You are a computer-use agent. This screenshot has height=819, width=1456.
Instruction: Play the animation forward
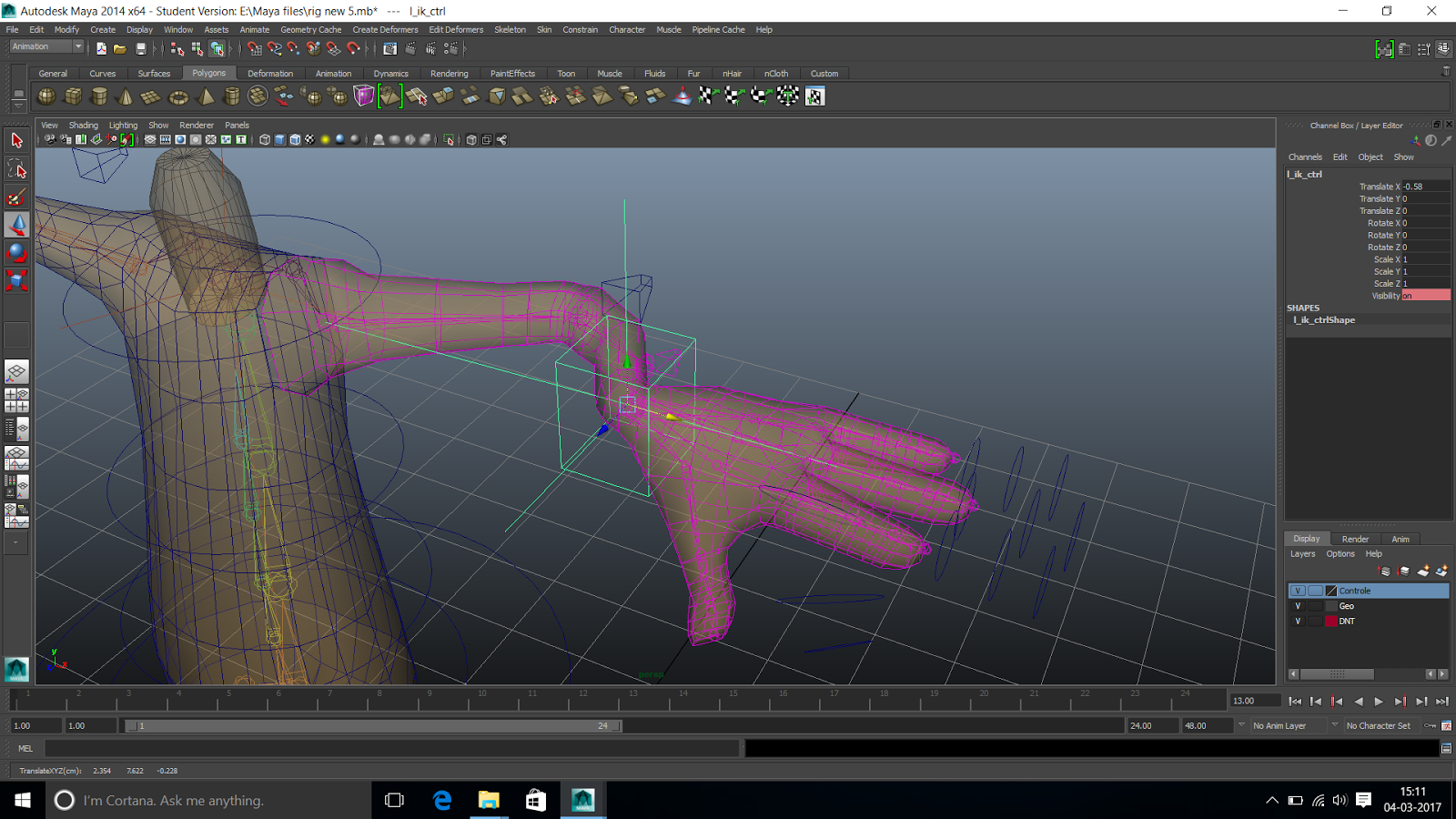coord(1380,701)
